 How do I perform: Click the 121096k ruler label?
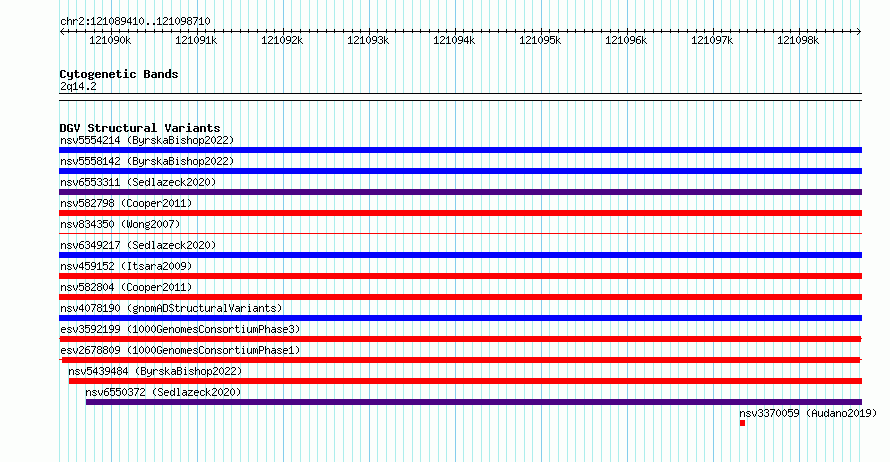click(x=626, y=40)
